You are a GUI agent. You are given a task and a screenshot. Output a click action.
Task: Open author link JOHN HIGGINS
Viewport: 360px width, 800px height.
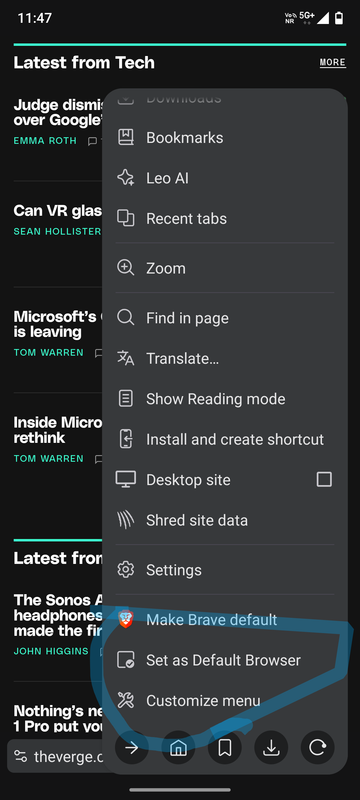(50, 651)
